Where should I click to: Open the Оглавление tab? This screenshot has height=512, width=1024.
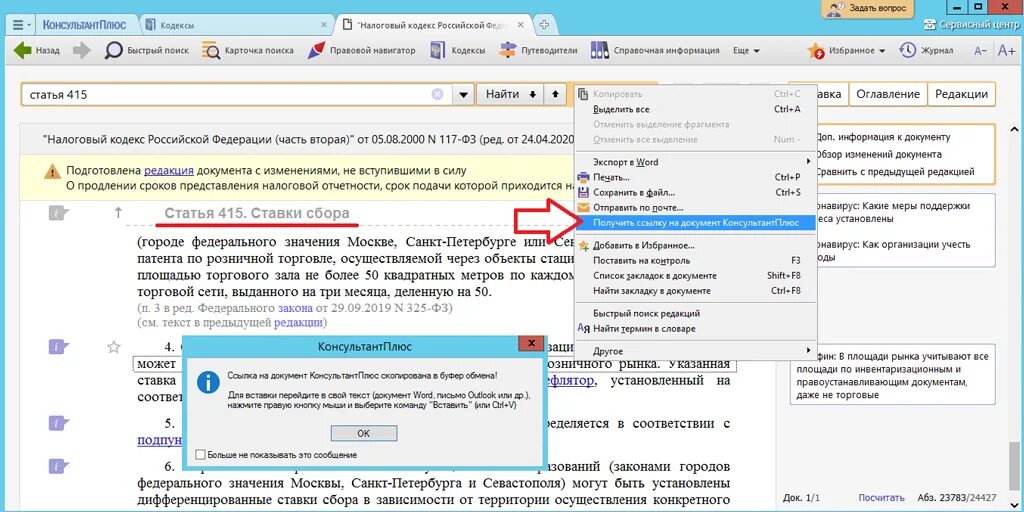click(x=888, y=94)
